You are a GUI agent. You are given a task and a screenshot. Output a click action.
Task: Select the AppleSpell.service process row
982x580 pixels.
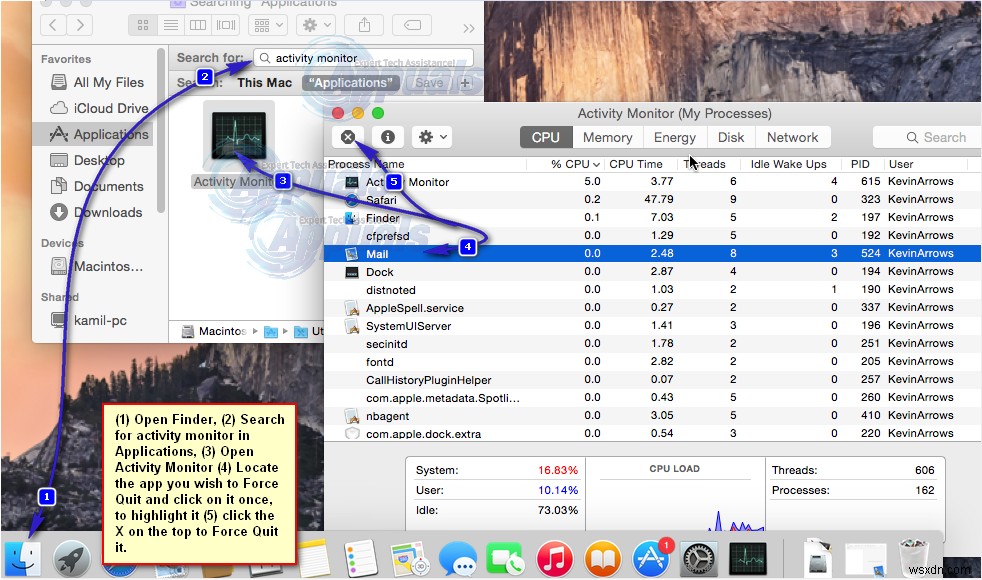click(x=652, y=308)
